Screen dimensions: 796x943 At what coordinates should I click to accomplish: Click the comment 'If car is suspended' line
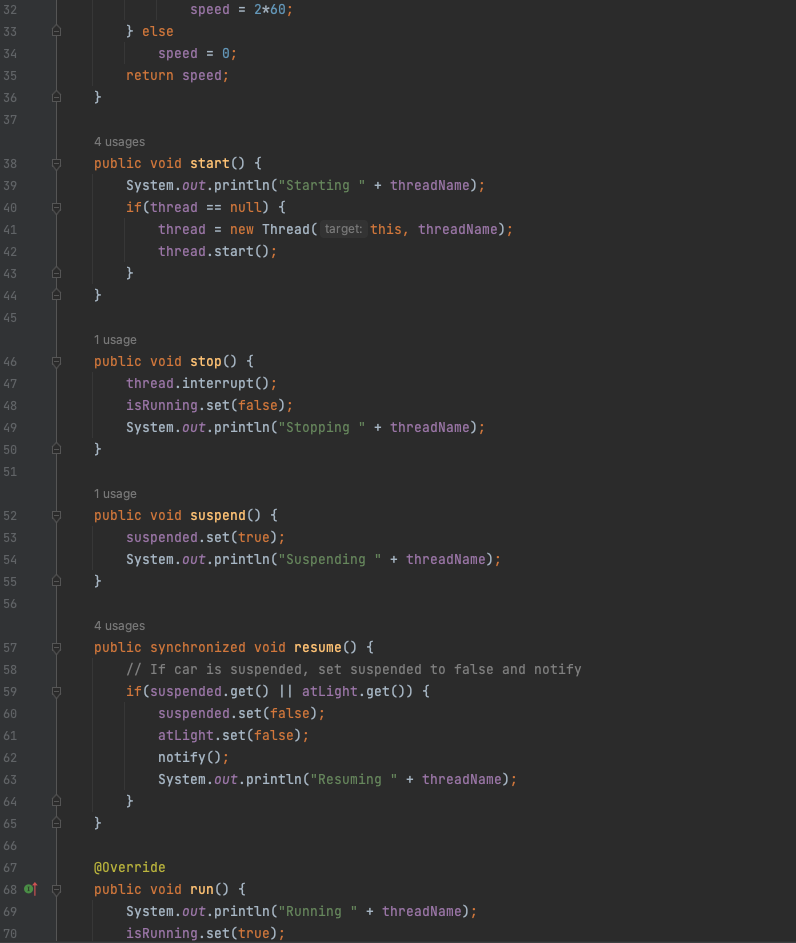point(354,669)
